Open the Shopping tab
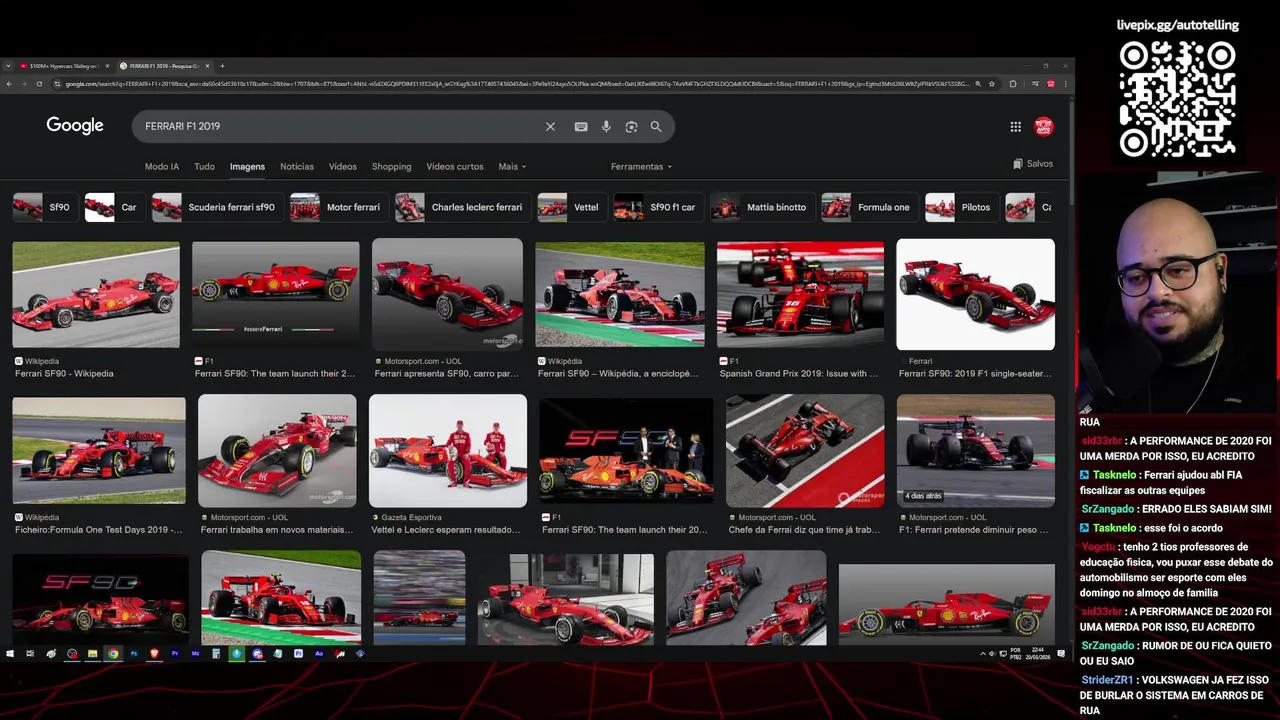The image size is (1280, 720). click(x=392, y=166)
